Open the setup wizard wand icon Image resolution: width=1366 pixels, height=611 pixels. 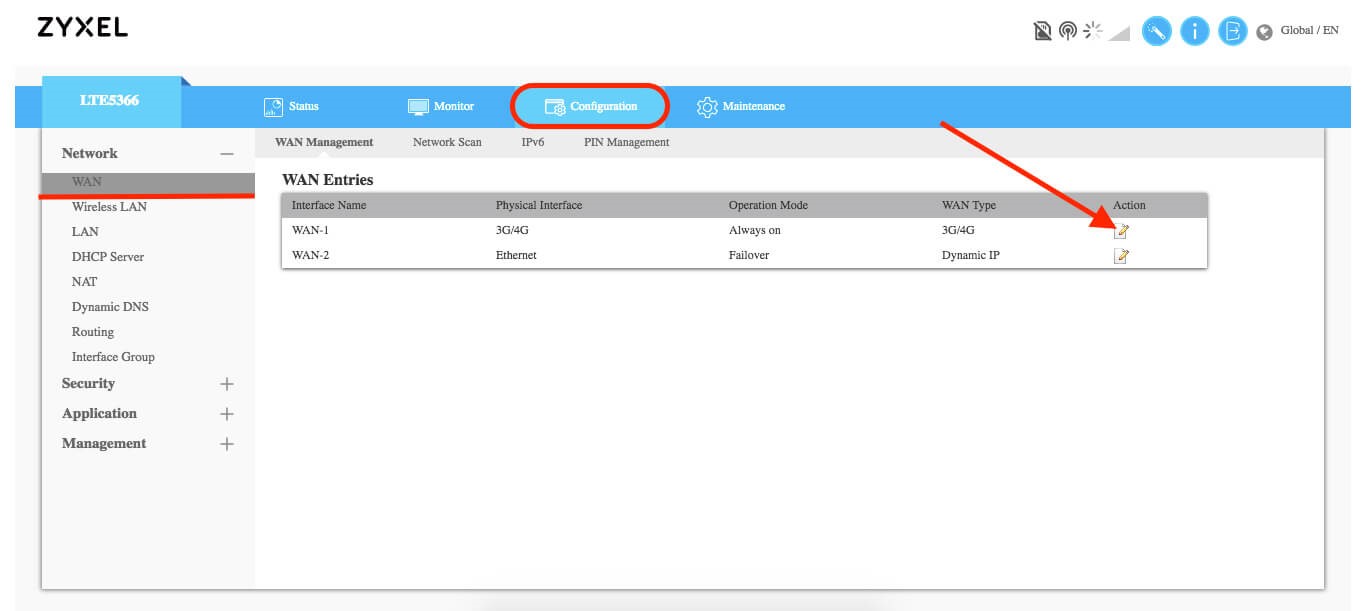(1157, 31)
